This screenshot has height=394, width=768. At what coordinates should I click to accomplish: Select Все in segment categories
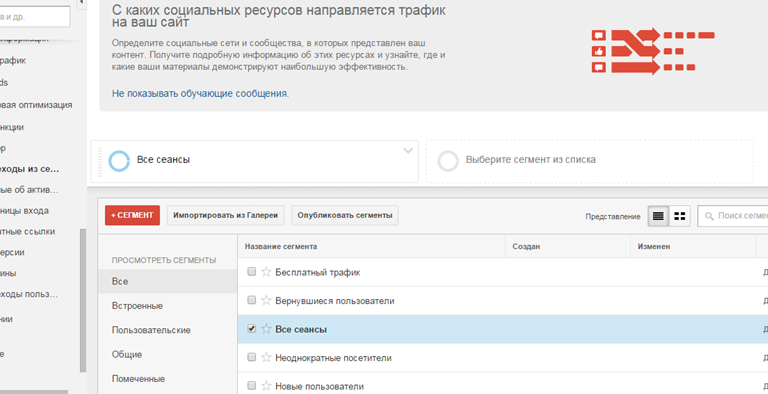pos(168,281)
